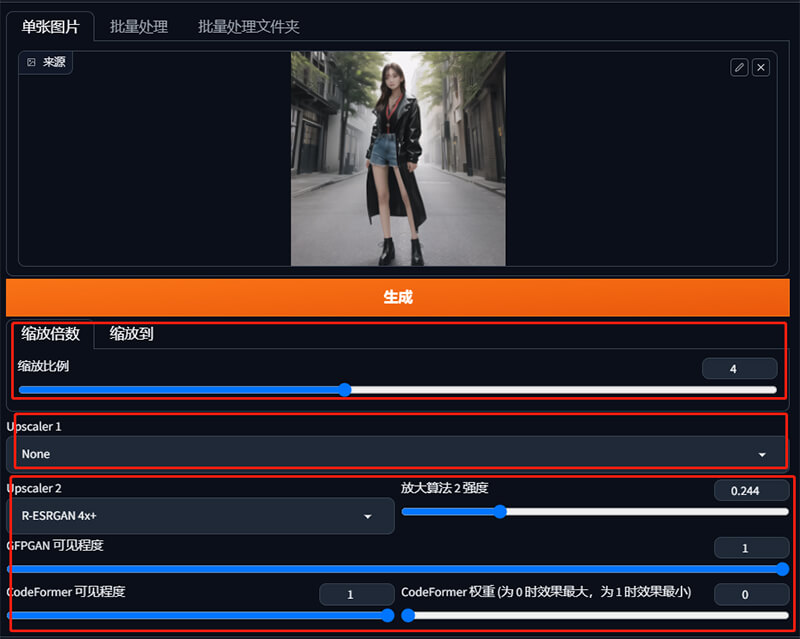The height and width of the screenshot is (639, 800).
Task: Open the Upscaler 2 R-ESRGAN 4x+ dropdown
Action: pos(200,516)
